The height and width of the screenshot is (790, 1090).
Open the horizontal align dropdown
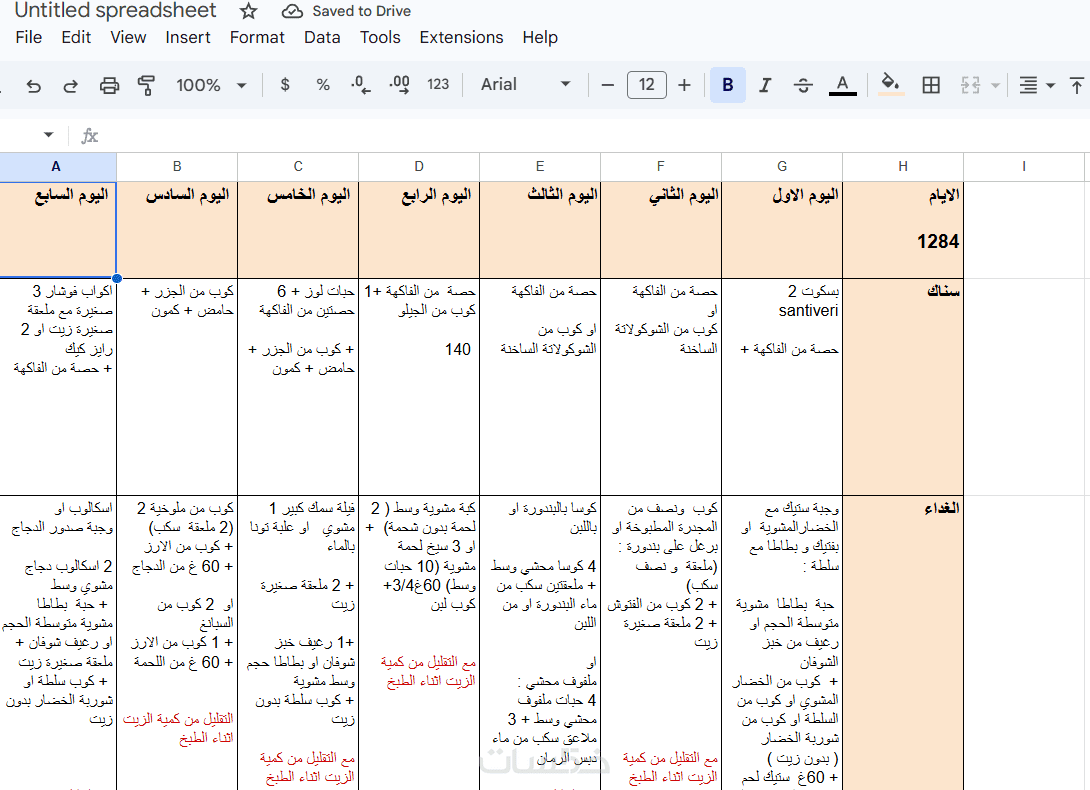(x=1036, y=85)
